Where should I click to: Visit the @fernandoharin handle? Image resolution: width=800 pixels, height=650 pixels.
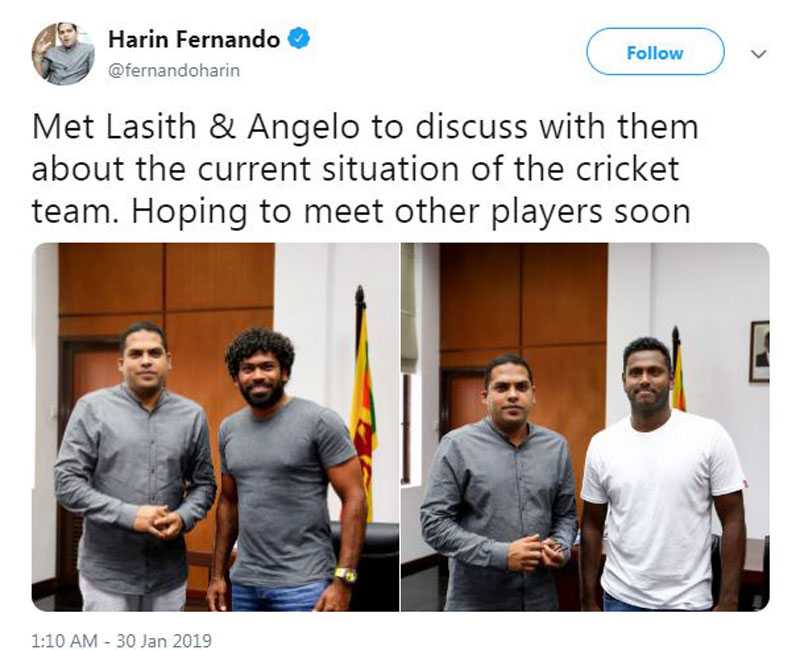pyautogui.click(x=174, y=70)
